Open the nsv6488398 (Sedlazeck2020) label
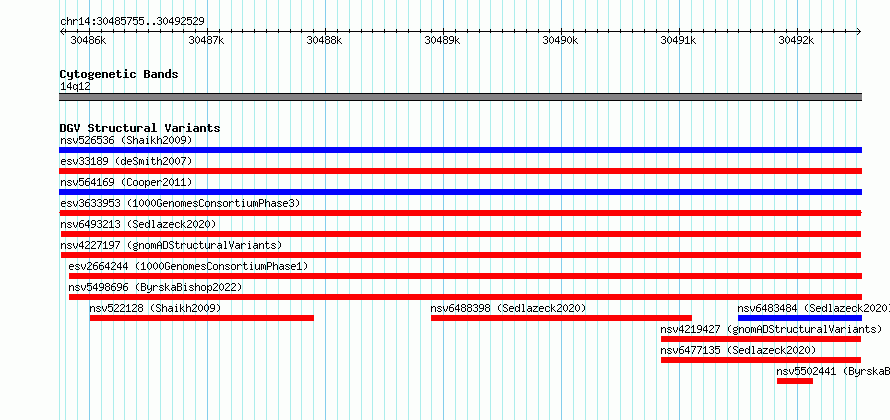Viewport: 890px width, 420px height. pos(508,308)
